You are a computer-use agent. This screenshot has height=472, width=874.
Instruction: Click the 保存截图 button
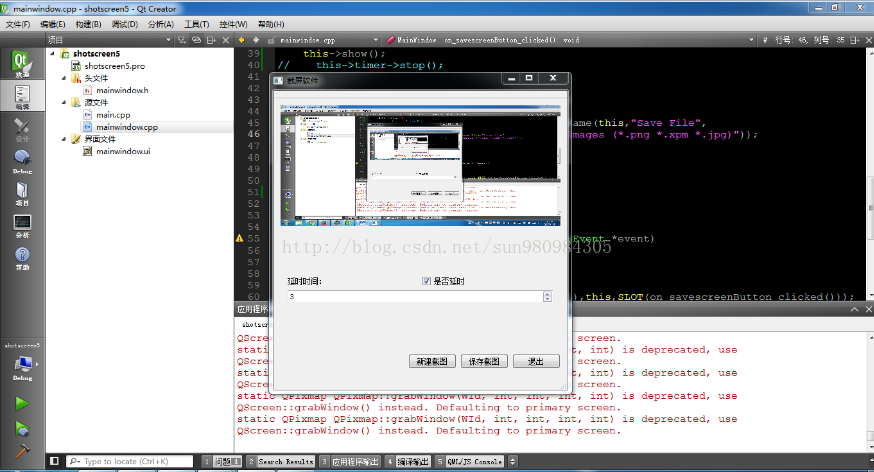click(484, 361)
